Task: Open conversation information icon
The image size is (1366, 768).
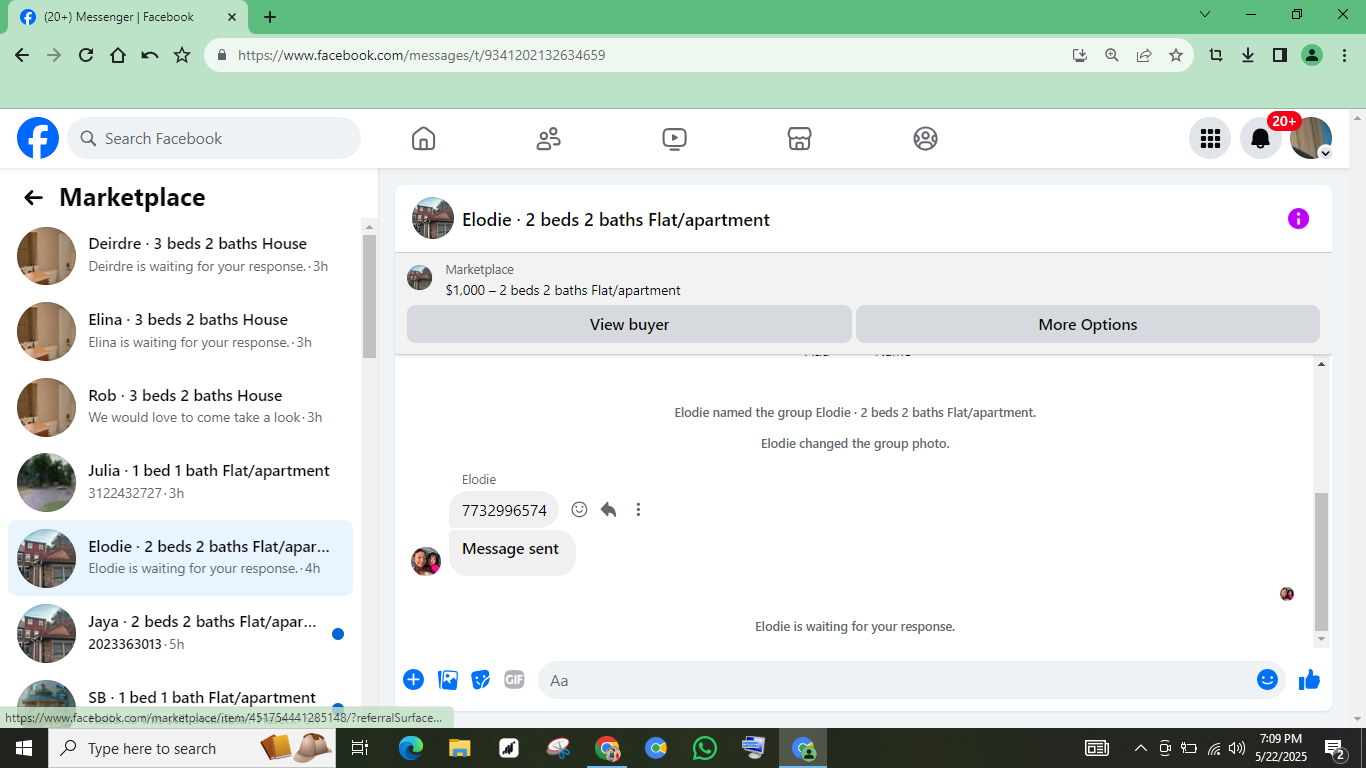Action: coord(1298,218)
